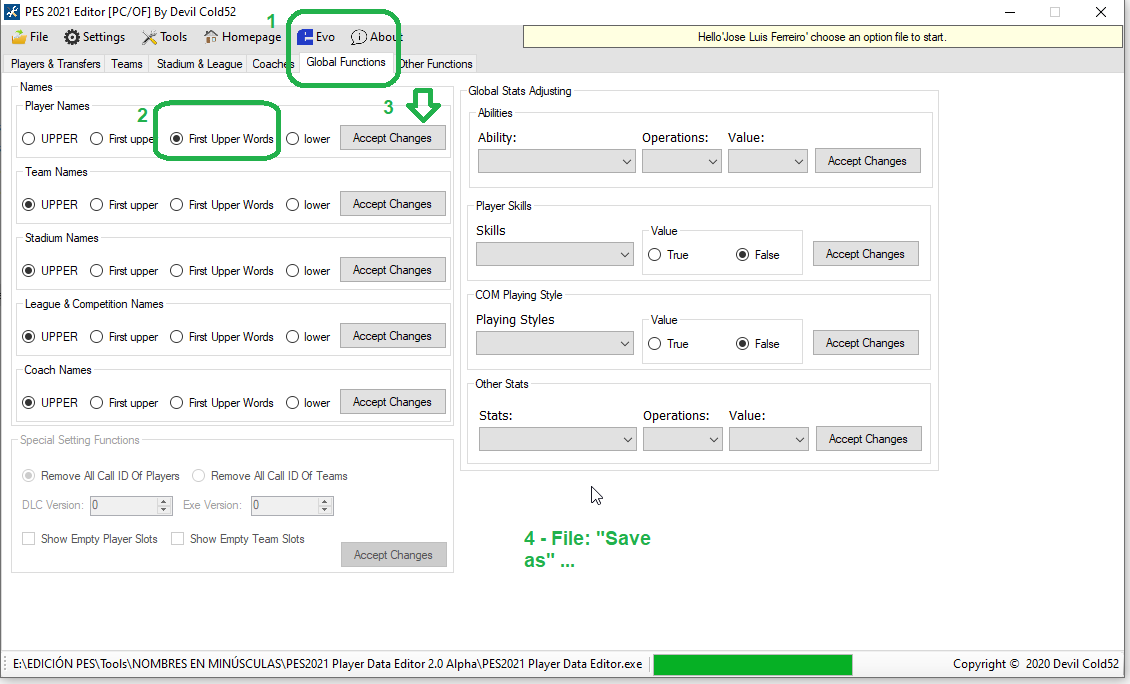Set Player Skills value to False
The height and width of the screenshot is (684, 1130).
757,254
